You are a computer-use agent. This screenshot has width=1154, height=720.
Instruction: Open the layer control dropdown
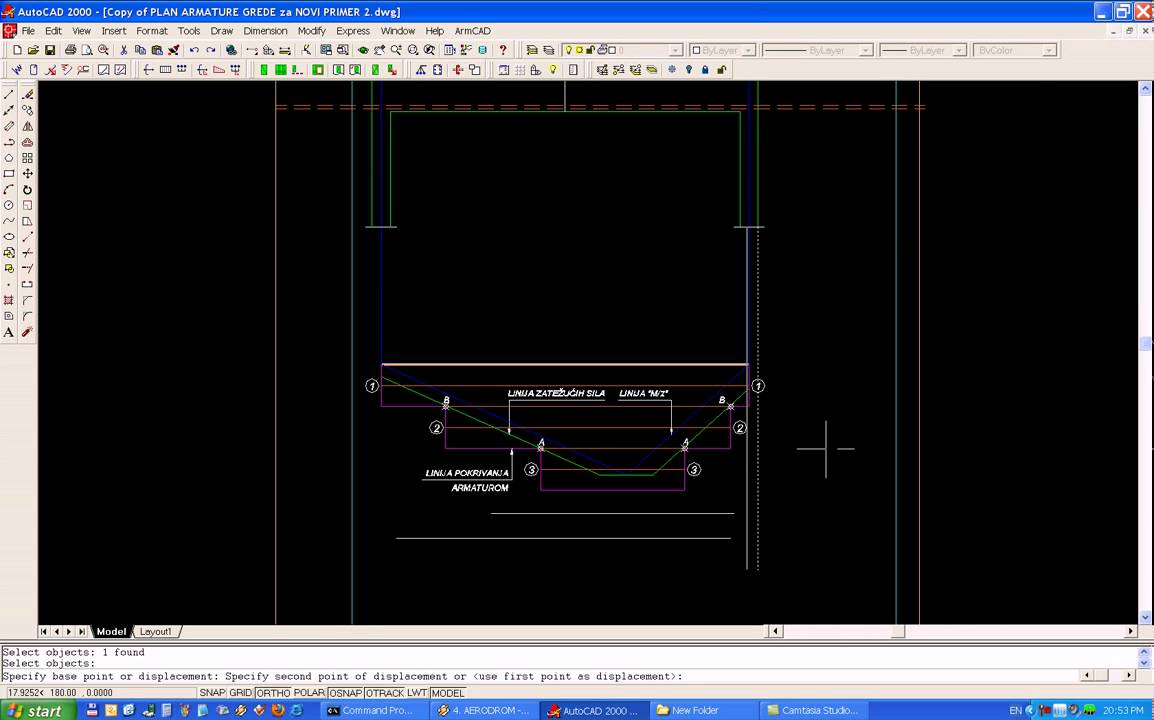click(x=676, y=50)
